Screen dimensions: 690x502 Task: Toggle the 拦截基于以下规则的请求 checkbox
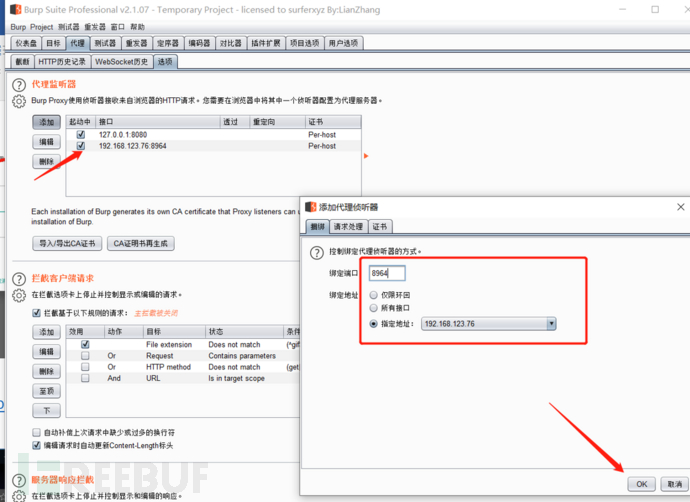coord(37,313)
